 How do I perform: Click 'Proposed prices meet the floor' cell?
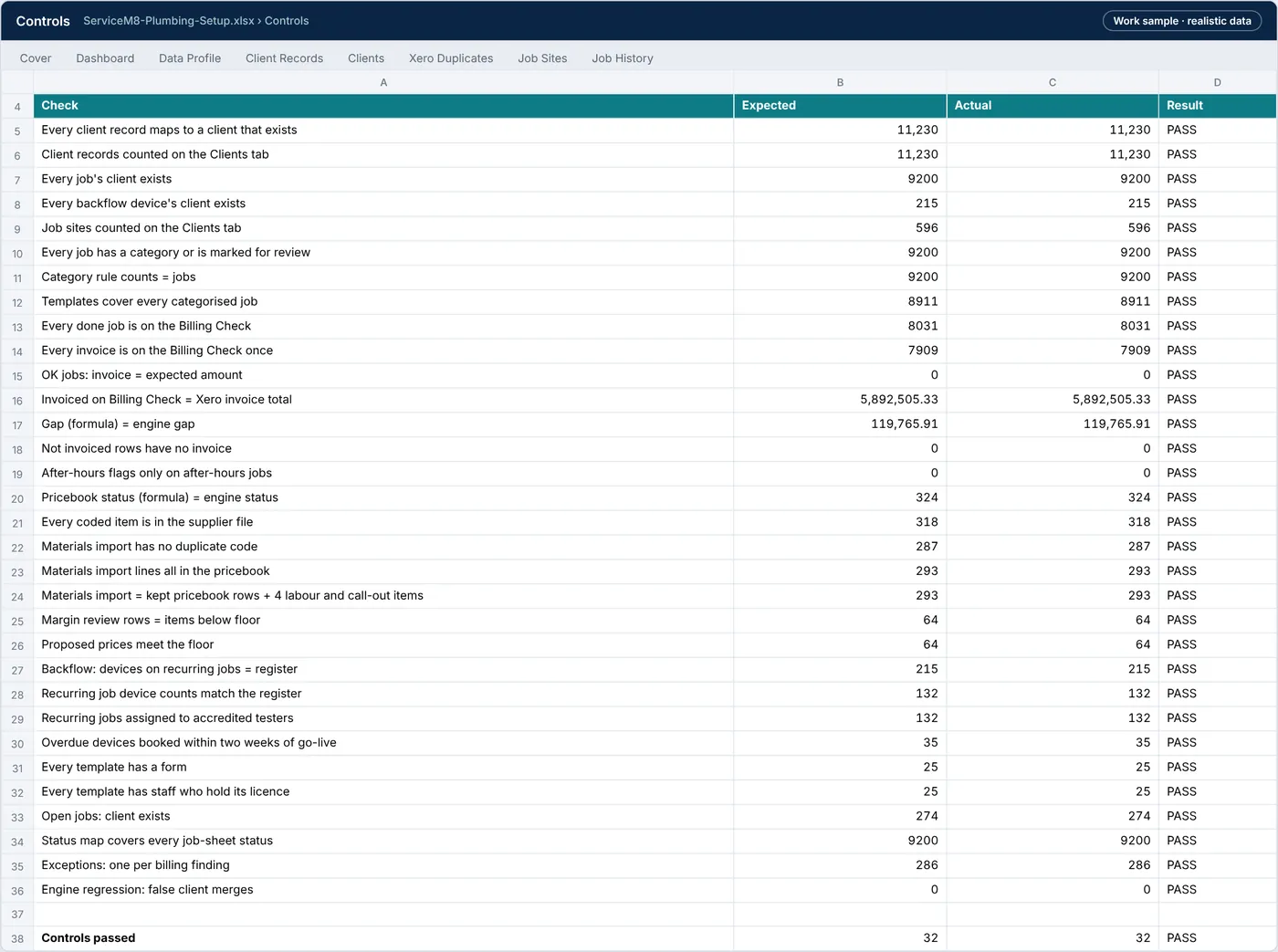pyautogui.click(x=383, y=645)
